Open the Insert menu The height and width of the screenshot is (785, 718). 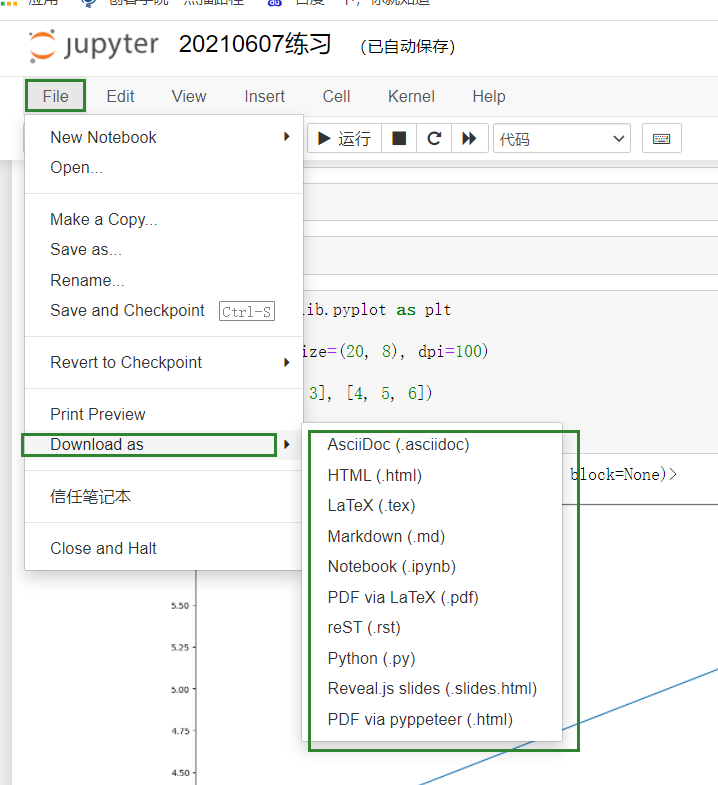pos(264,96)
